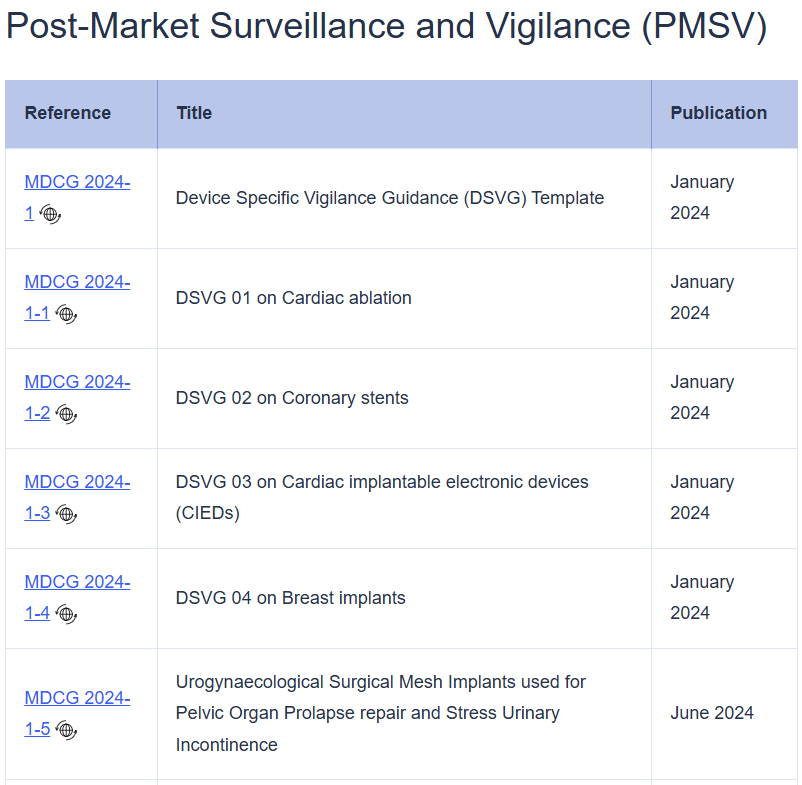Click globe icon next to MDCG 2024-1-4

click(x=66, y=614)
